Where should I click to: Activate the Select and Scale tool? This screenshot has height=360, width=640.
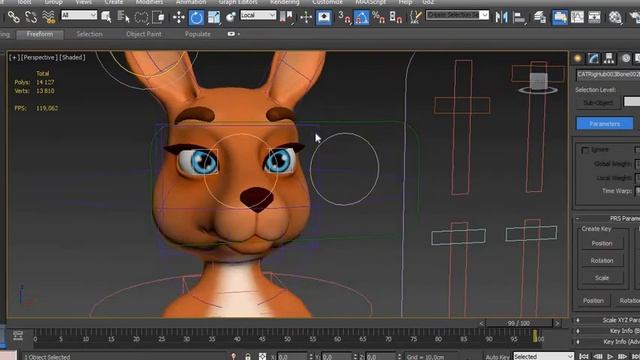214,17
